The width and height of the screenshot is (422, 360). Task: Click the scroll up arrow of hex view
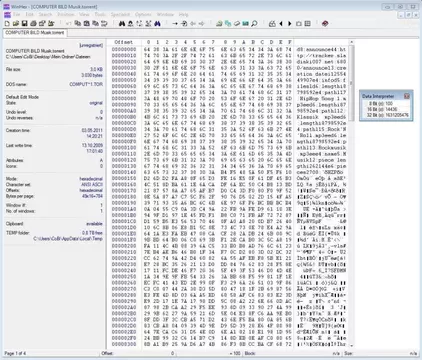(351, 42)
